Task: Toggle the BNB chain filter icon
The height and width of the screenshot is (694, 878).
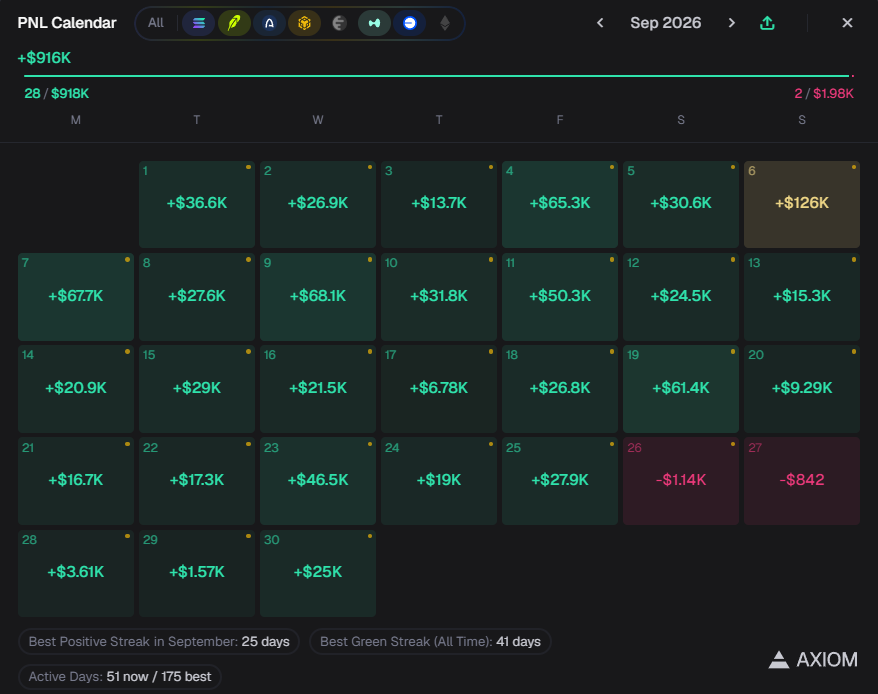Action: (x=304, y=23)
